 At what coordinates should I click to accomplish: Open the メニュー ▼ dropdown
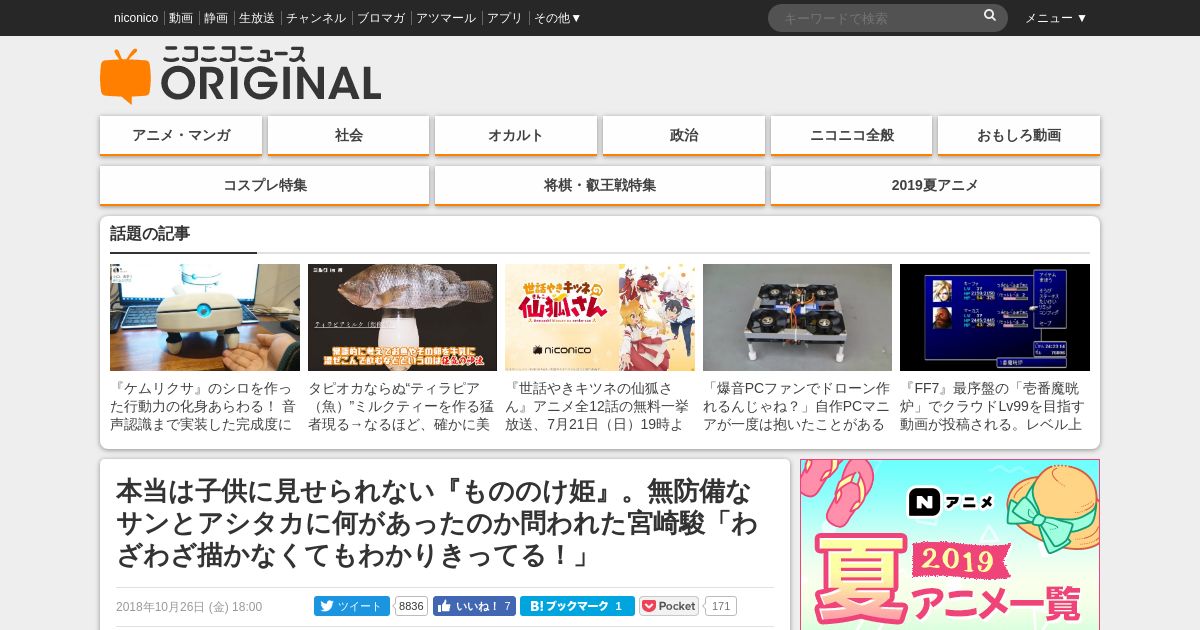(x=1056, y=18)
